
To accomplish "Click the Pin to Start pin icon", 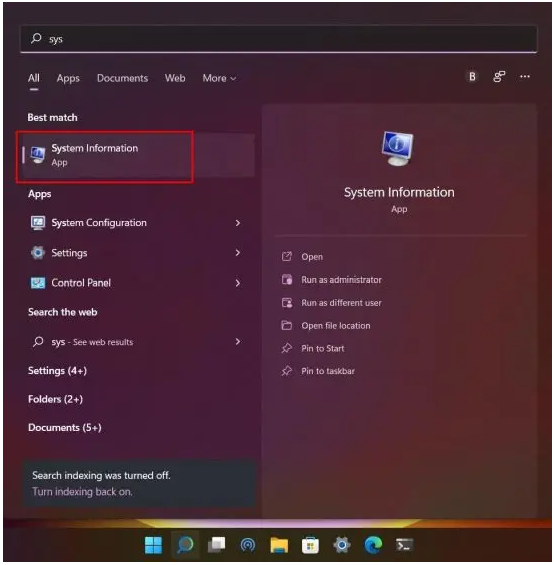I will click(287, 348).
